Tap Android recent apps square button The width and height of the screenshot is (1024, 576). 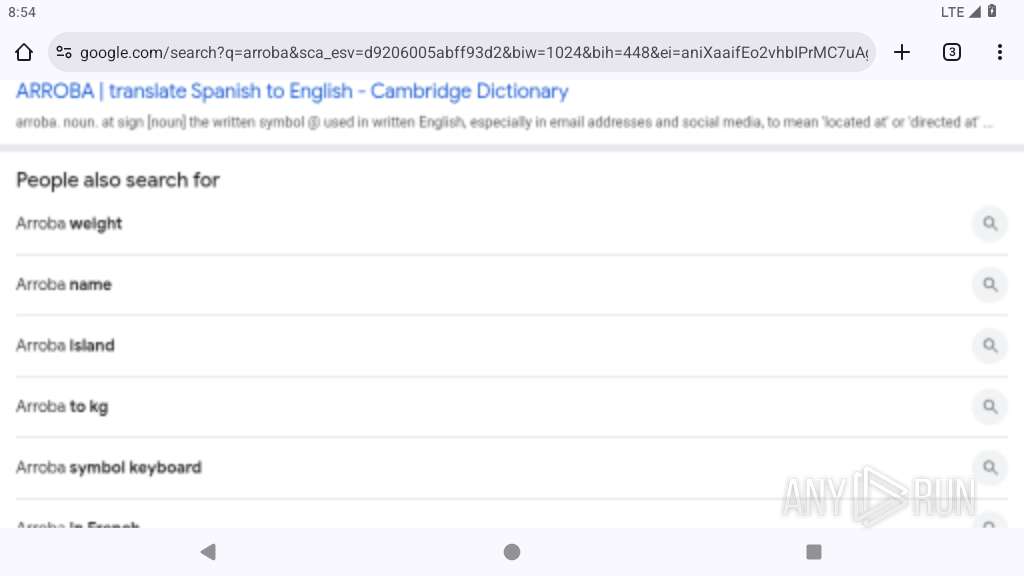pyautogui.click(x=814, y=552)
